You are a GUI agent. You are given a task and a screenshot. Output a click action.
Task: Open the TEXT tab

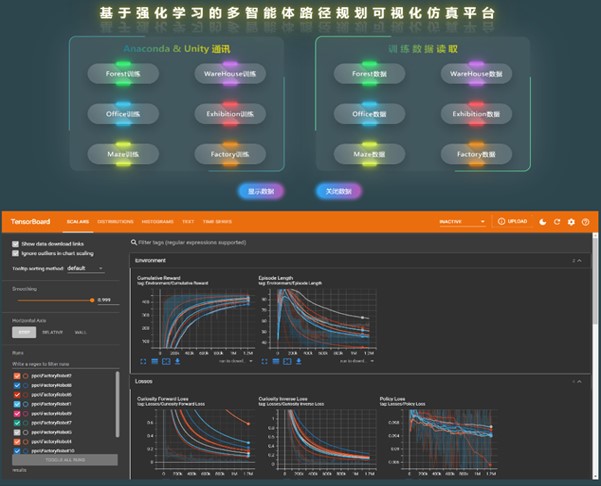(188, 222)
